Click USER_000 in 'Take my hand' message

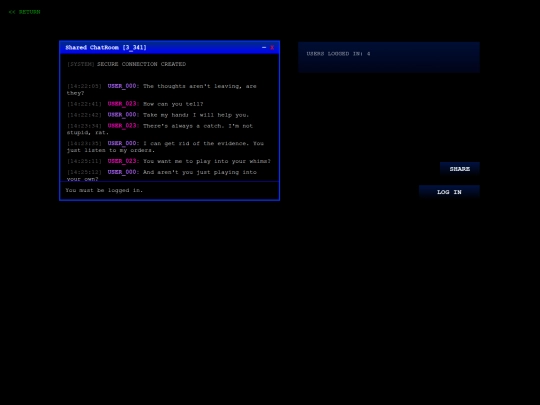click(122, 115)
